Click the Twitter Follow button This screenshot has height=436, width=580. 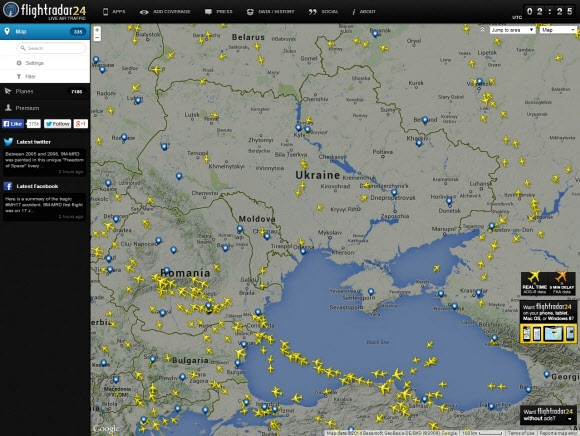57,124
